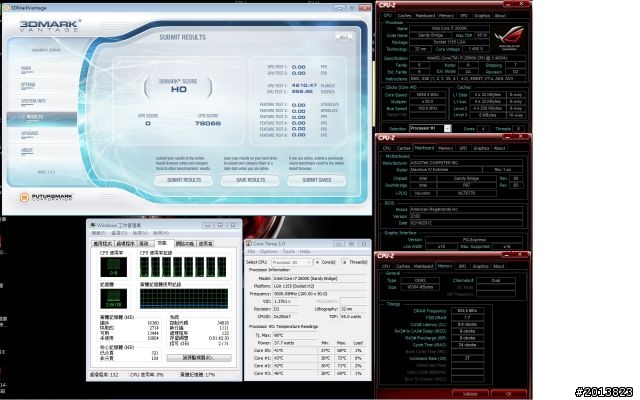640x400 pixels.
Task: Click Core Speed value in top CPU-Z window
Action: 427,95
